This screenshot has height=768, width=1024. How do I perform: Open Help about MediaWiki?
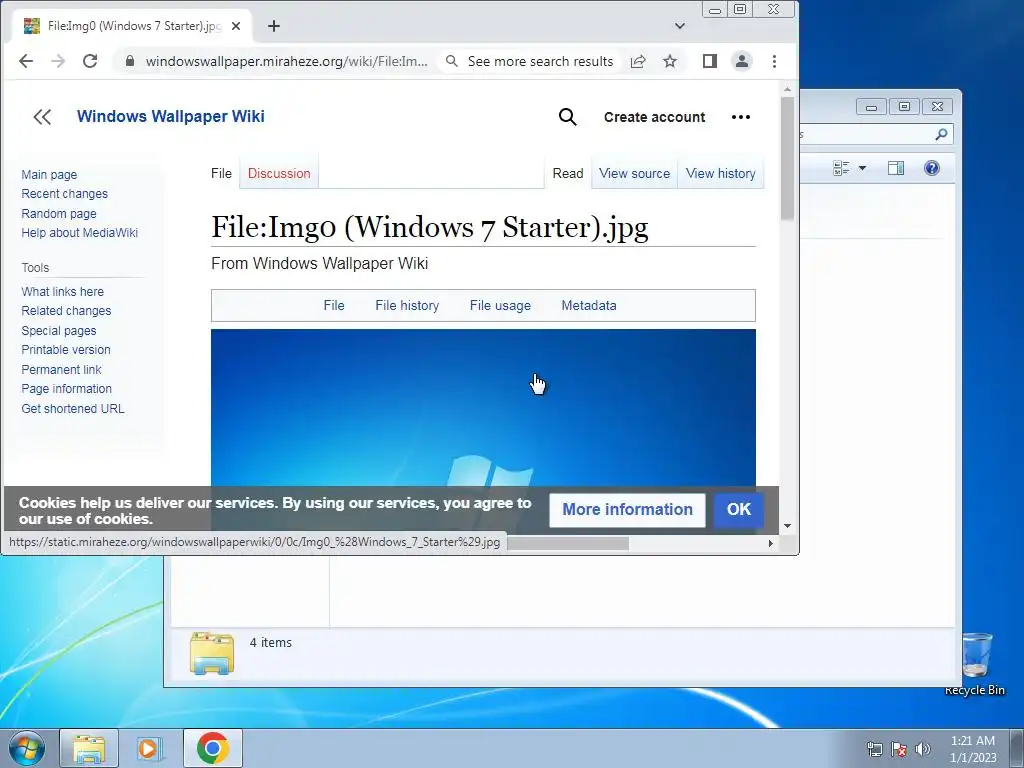tap(80, 232)
